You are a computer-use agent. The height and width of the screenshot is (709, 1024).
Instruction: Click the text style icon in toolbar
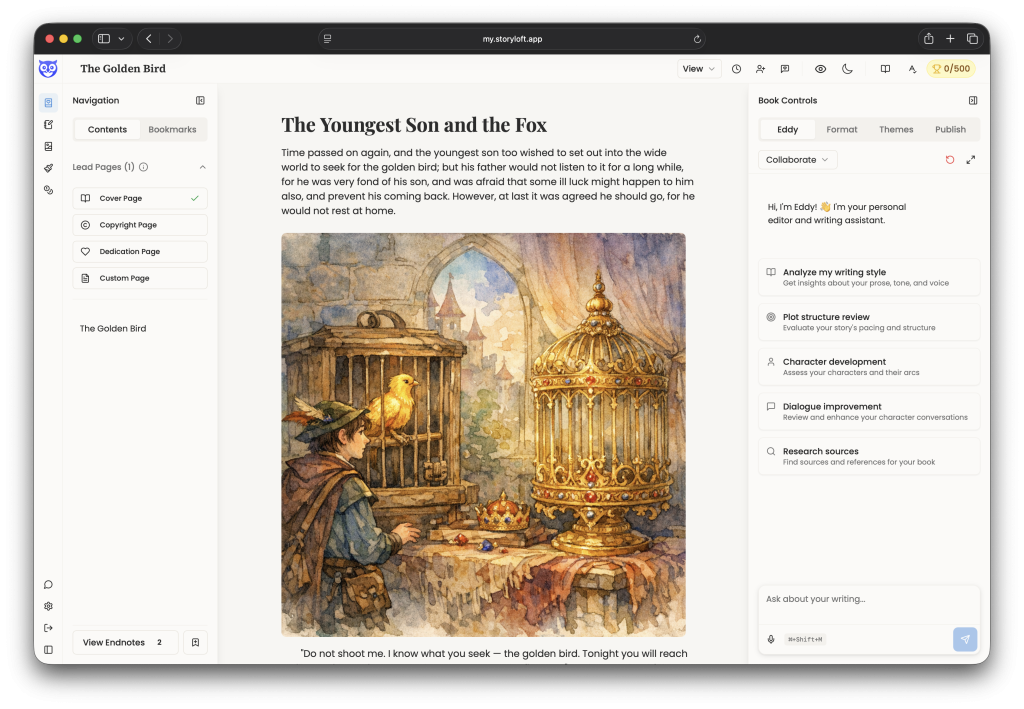pyautogui.click(x=912, y=69)
